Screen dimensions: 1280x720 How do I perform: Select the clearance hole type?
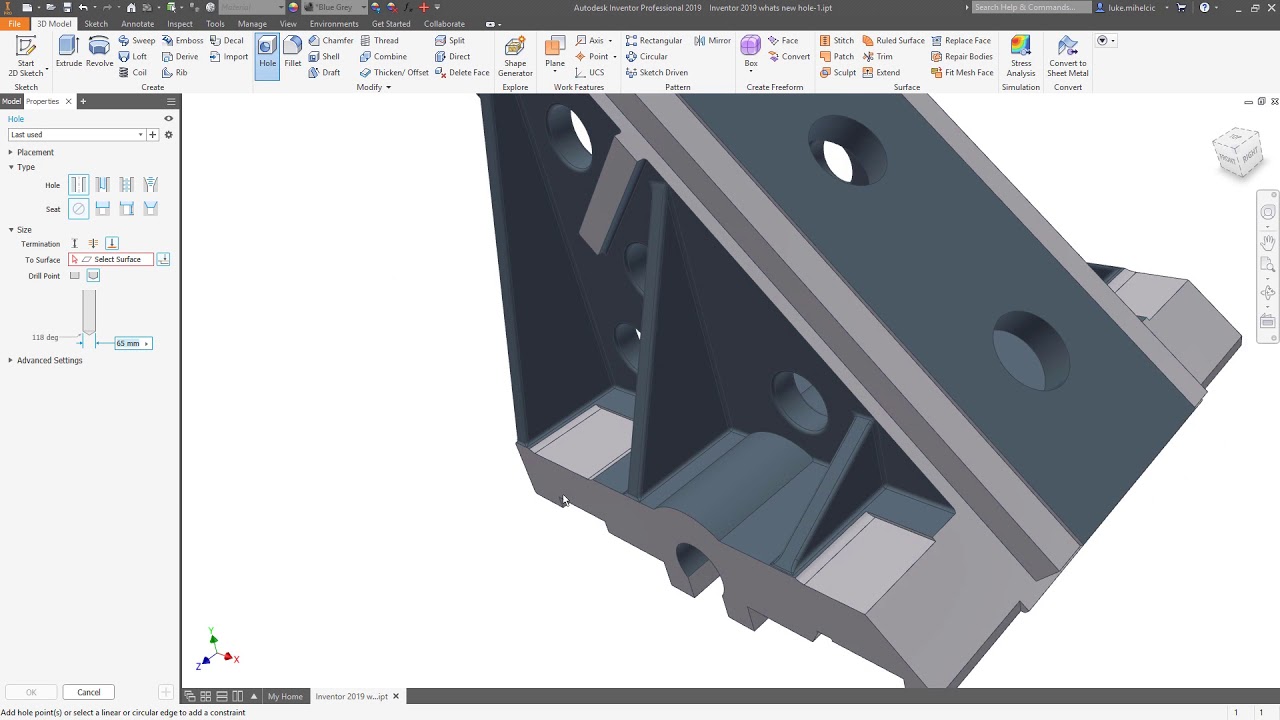[x=103, y=184]
